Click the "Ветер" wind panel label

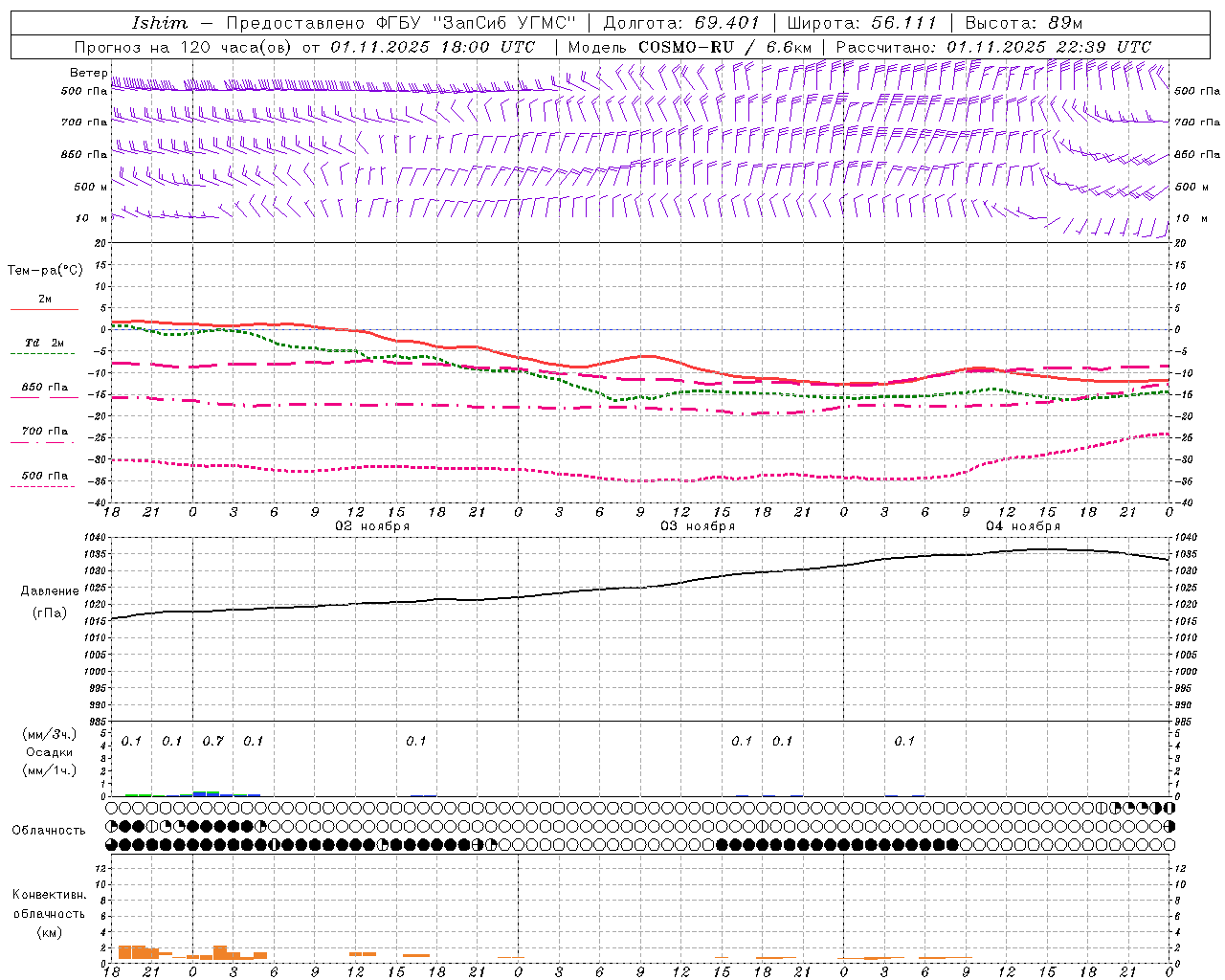(88, 73)
